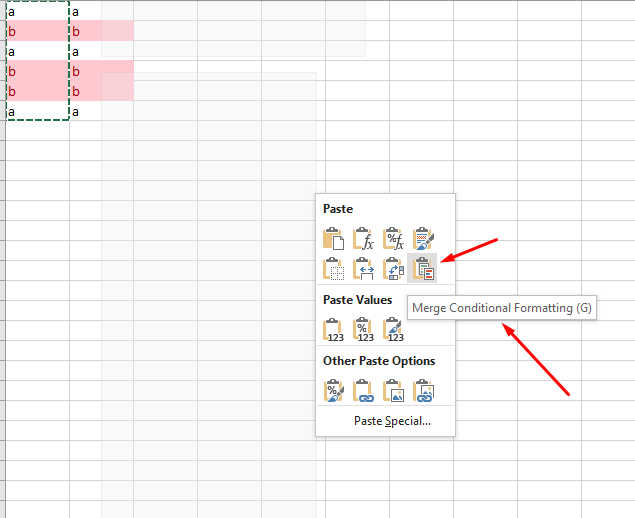Select Values & Number Formatting (%123) icon
The width and height of the screenshot is (635, 518).
click(x=363, y=330)
